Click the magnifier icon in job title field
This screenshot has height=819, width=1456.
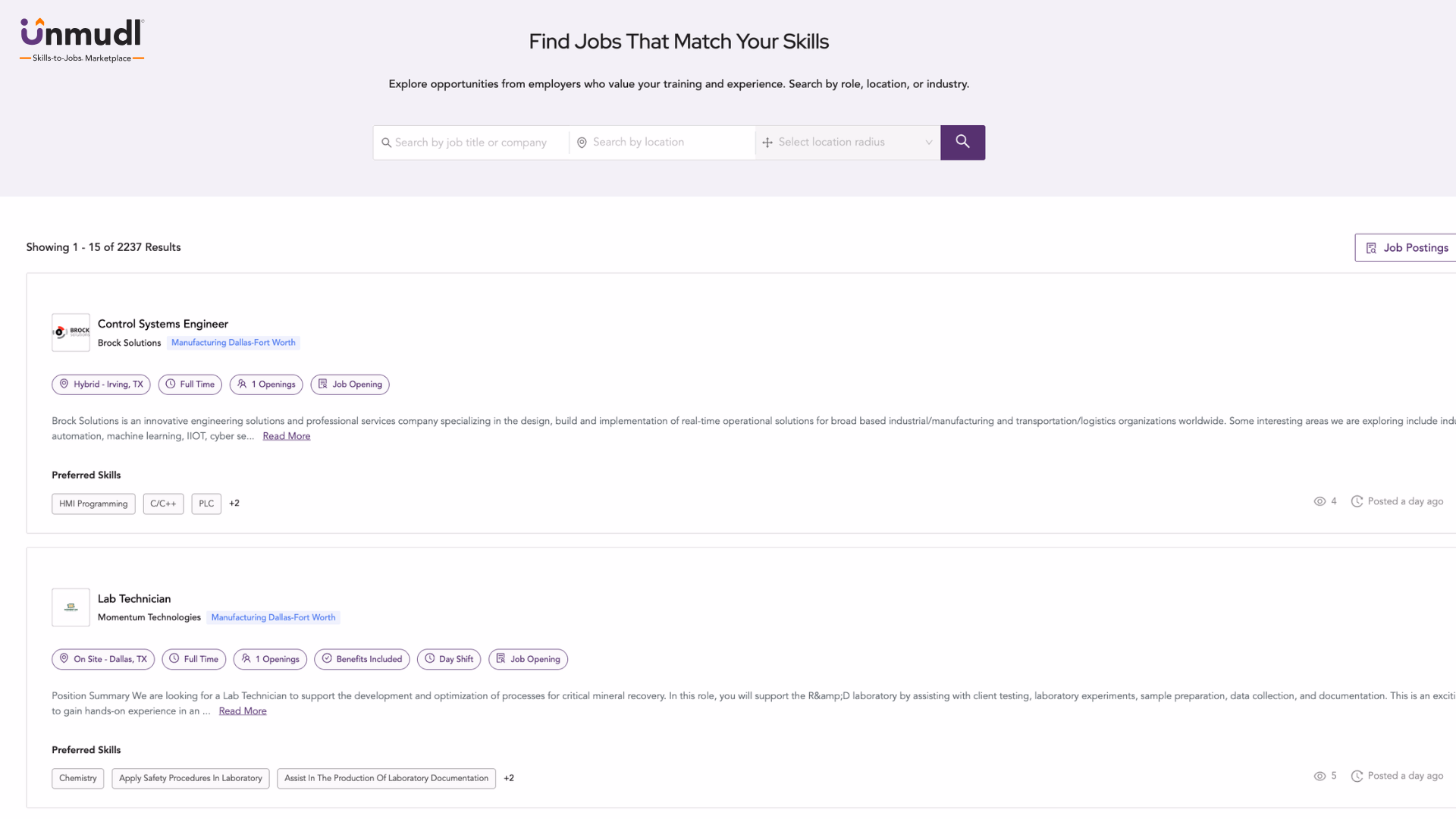tap(386, 143)
